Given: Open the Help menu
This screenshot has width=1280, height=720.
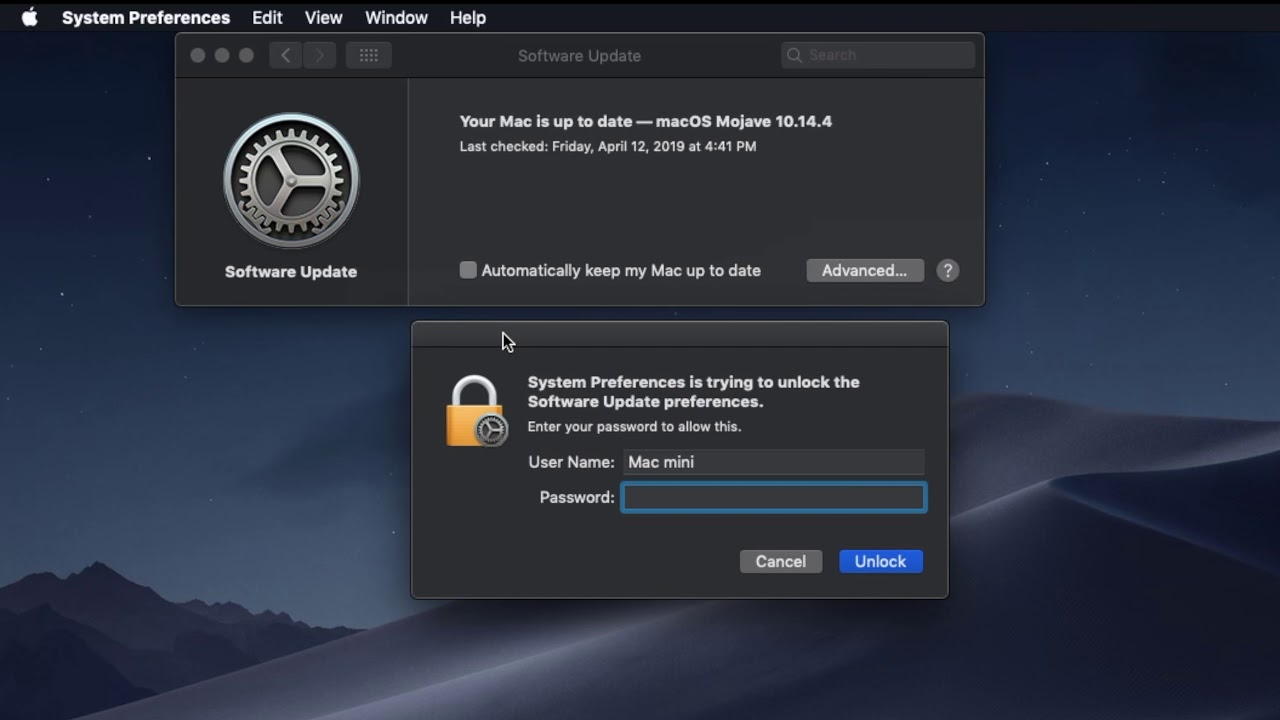Looking at the screenshot, I should click(467, 17).
